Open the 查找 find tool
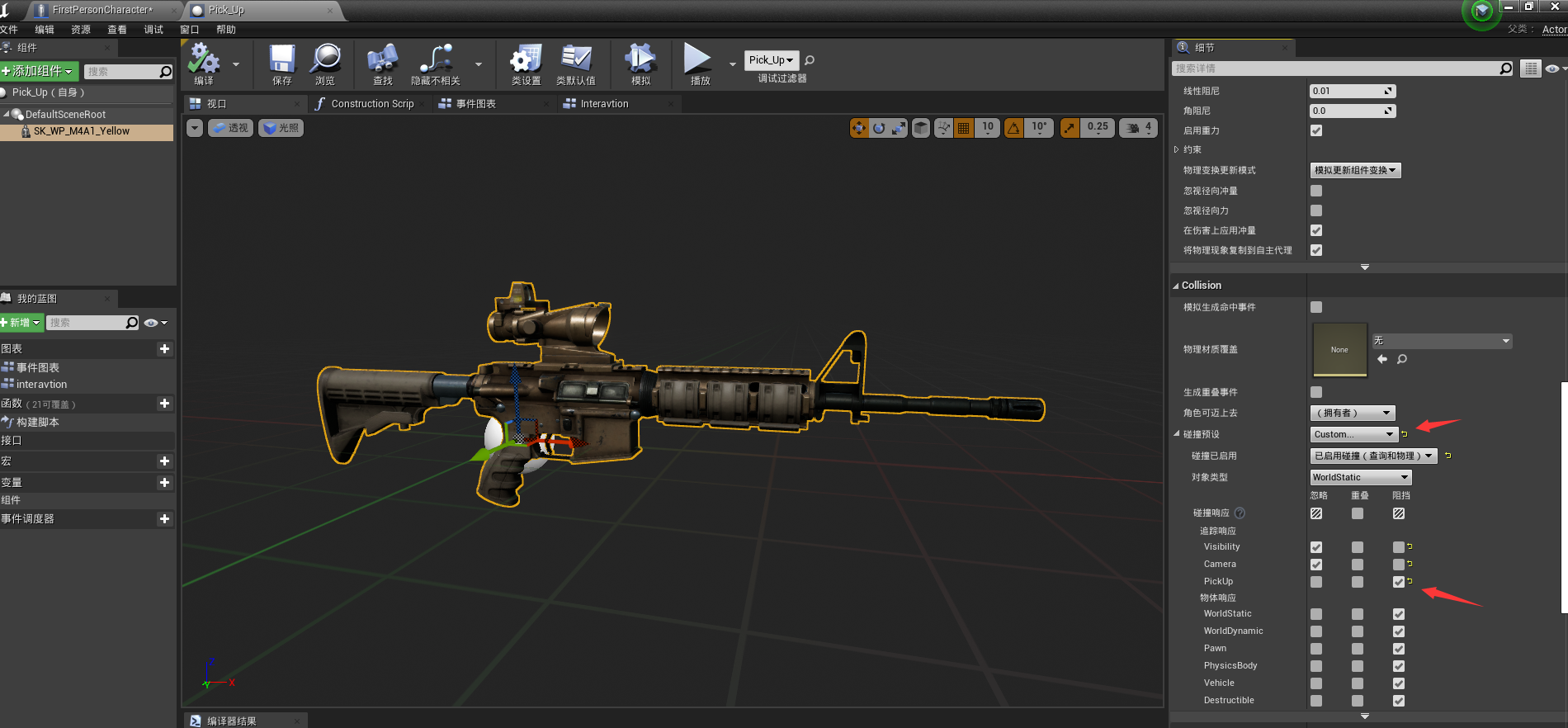1568x728 pixels. (x=382, y=64)
